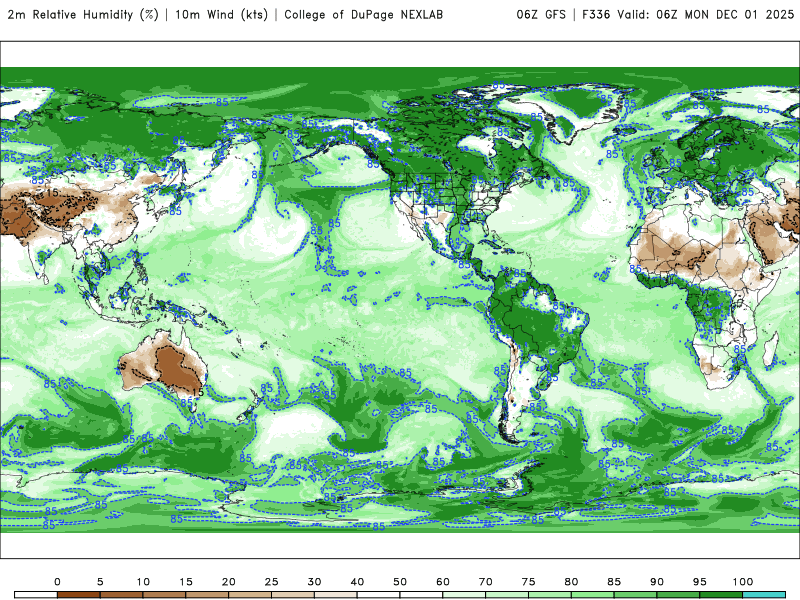Select the cyan swatch after 100 in legend
The image size is (800, 600).
tap(764, 595)
